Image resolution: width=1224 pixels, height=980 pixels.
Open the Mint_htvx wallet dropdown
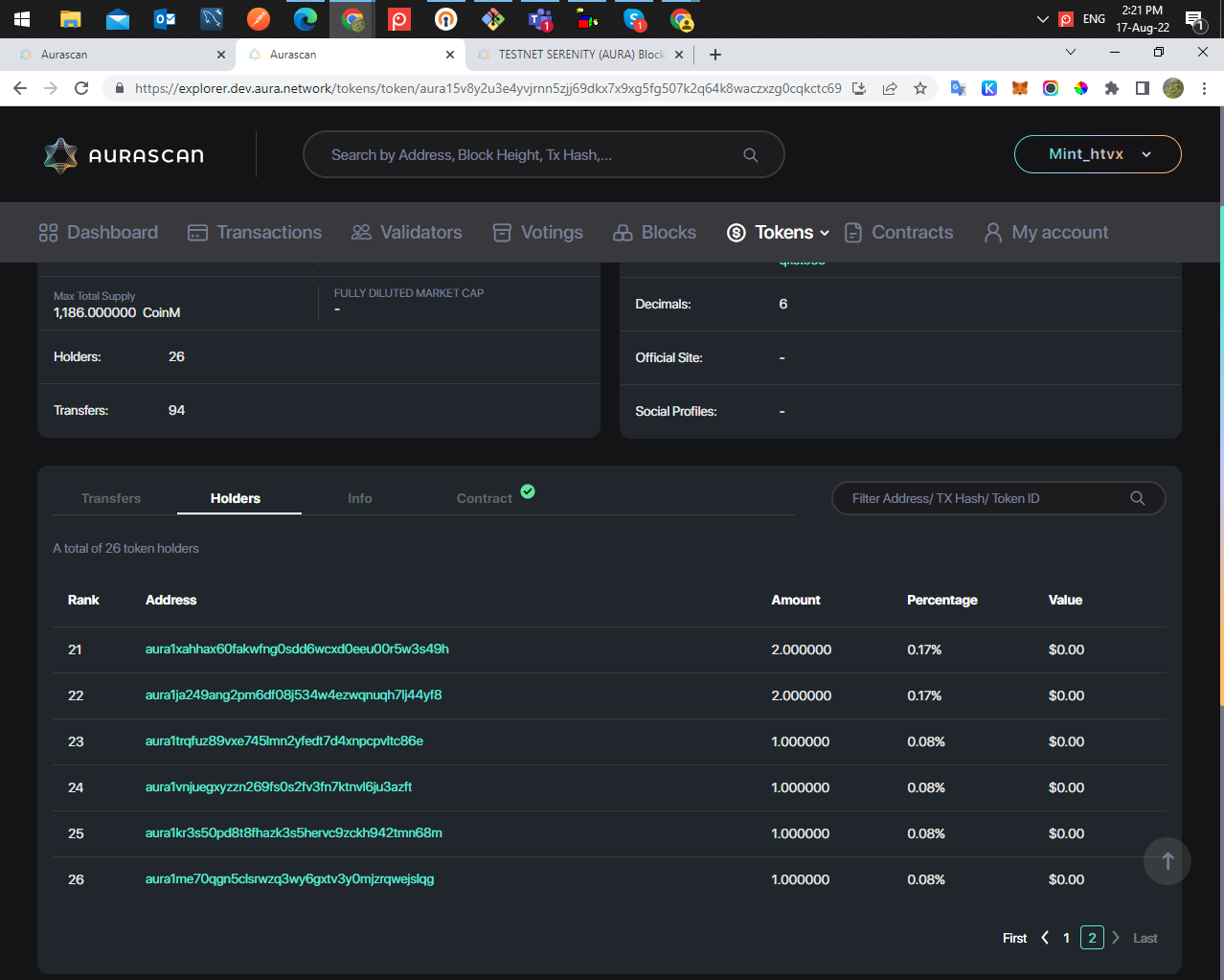click(x=1097, y=153)
